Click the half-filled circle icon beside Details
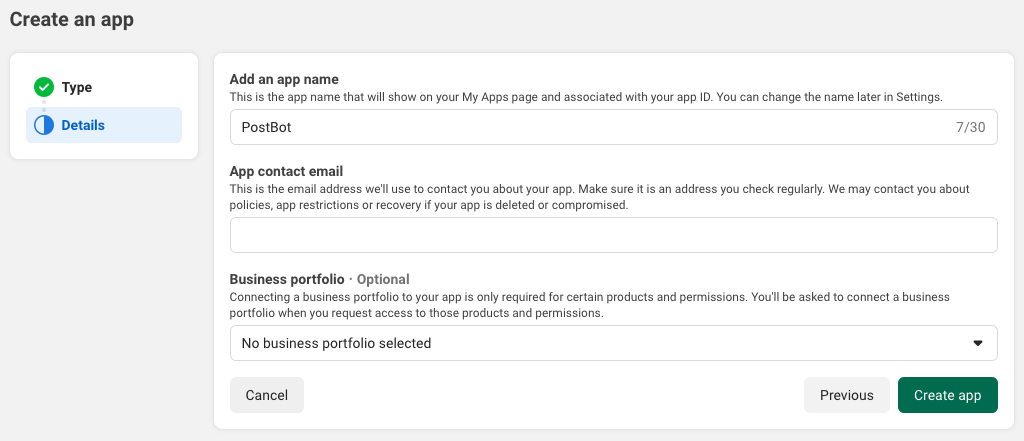The height and width of the screenshot is (441, 1024). 43,125
